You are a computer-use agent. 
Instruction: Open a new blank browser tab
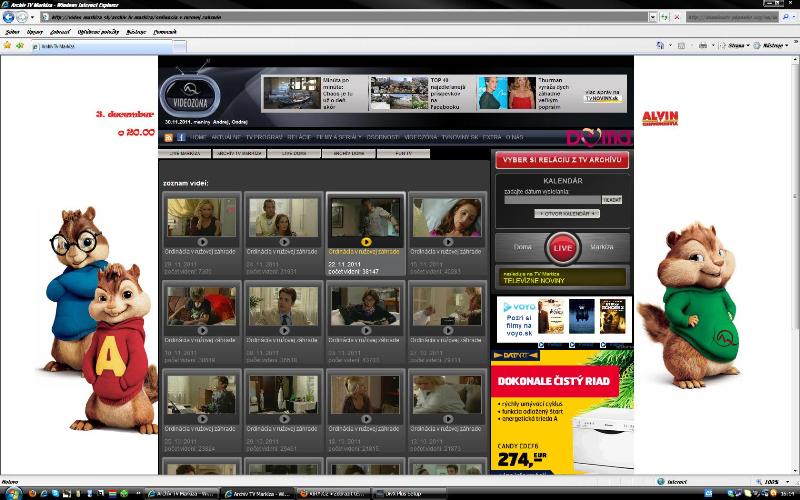(x=180, y=46)
